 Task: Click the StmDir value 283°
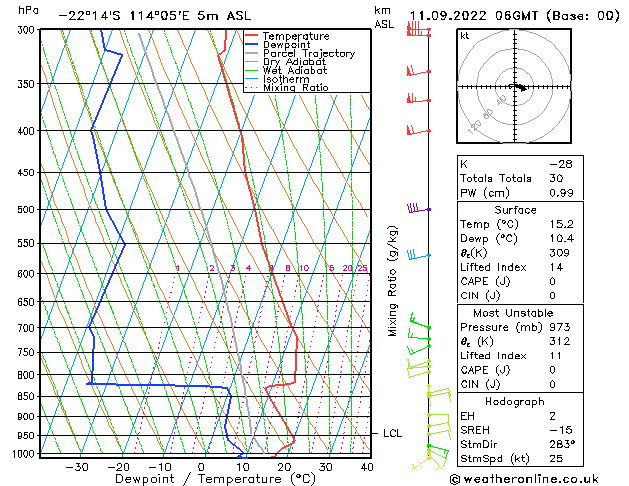point(562,445)
